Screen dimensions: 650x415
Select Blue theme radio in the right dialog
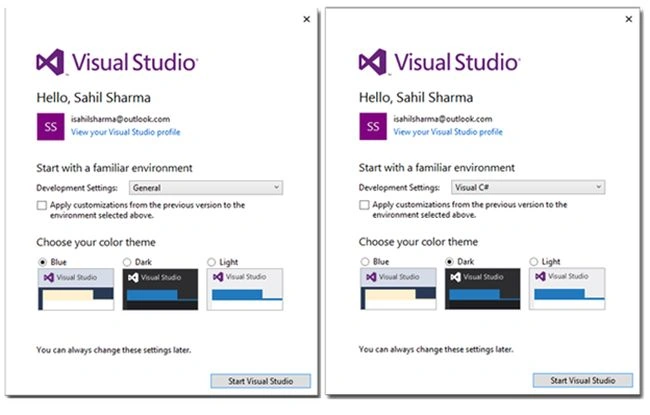click(365, 262)
